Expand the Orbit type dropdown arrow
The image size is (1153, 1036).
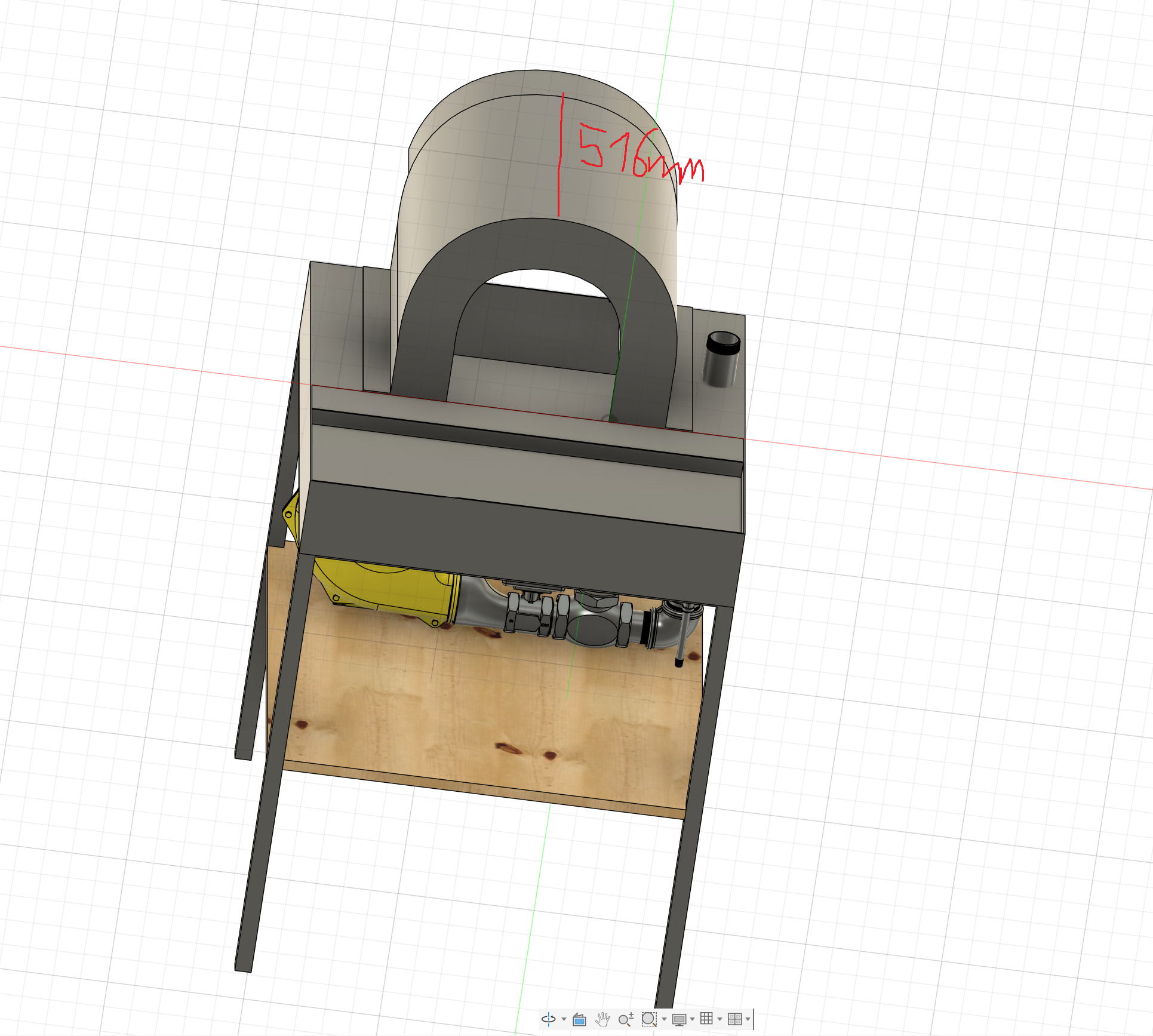coord(564,1019)
